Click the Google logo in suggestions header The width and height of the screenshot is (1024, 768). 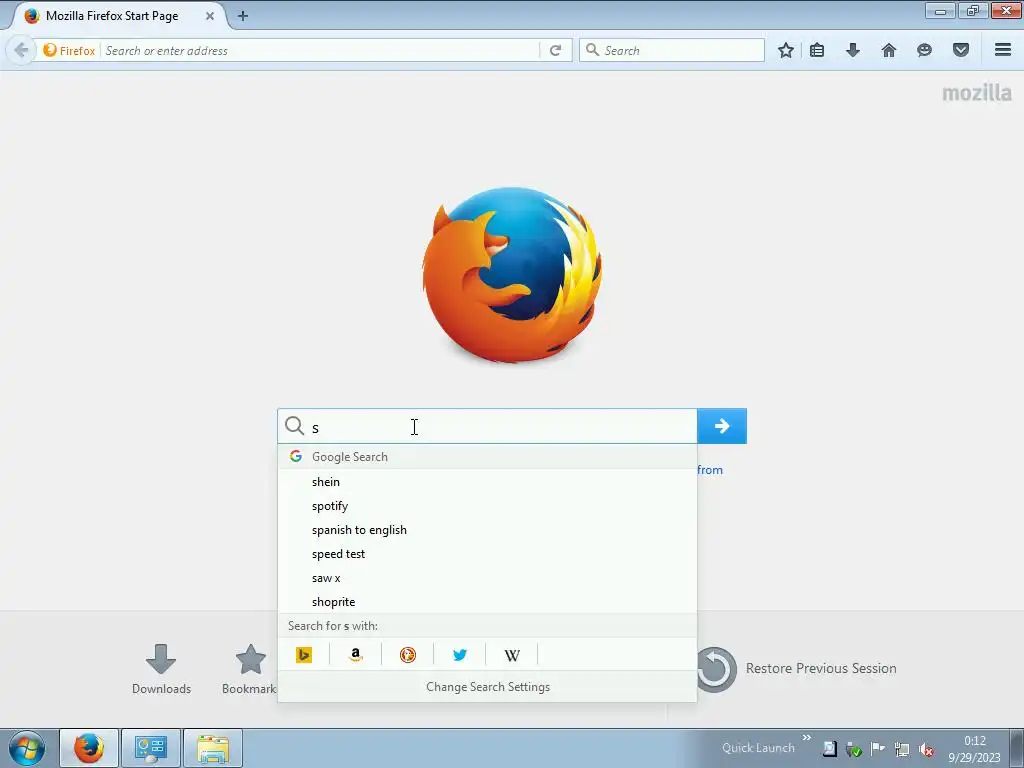click(296, 456)
